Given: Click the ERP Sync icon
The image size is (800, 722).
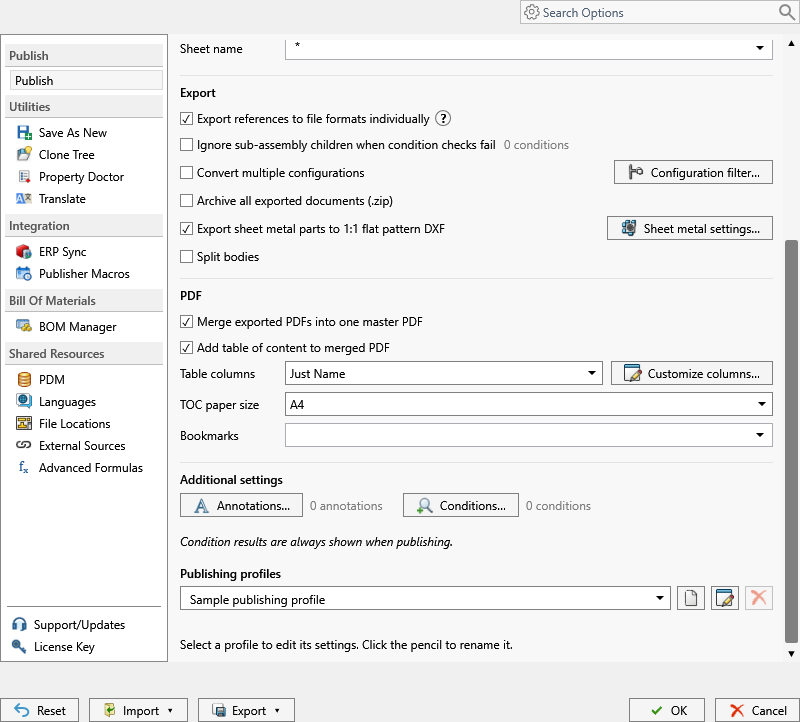Looking at the screenshot, I should point(24,252).
